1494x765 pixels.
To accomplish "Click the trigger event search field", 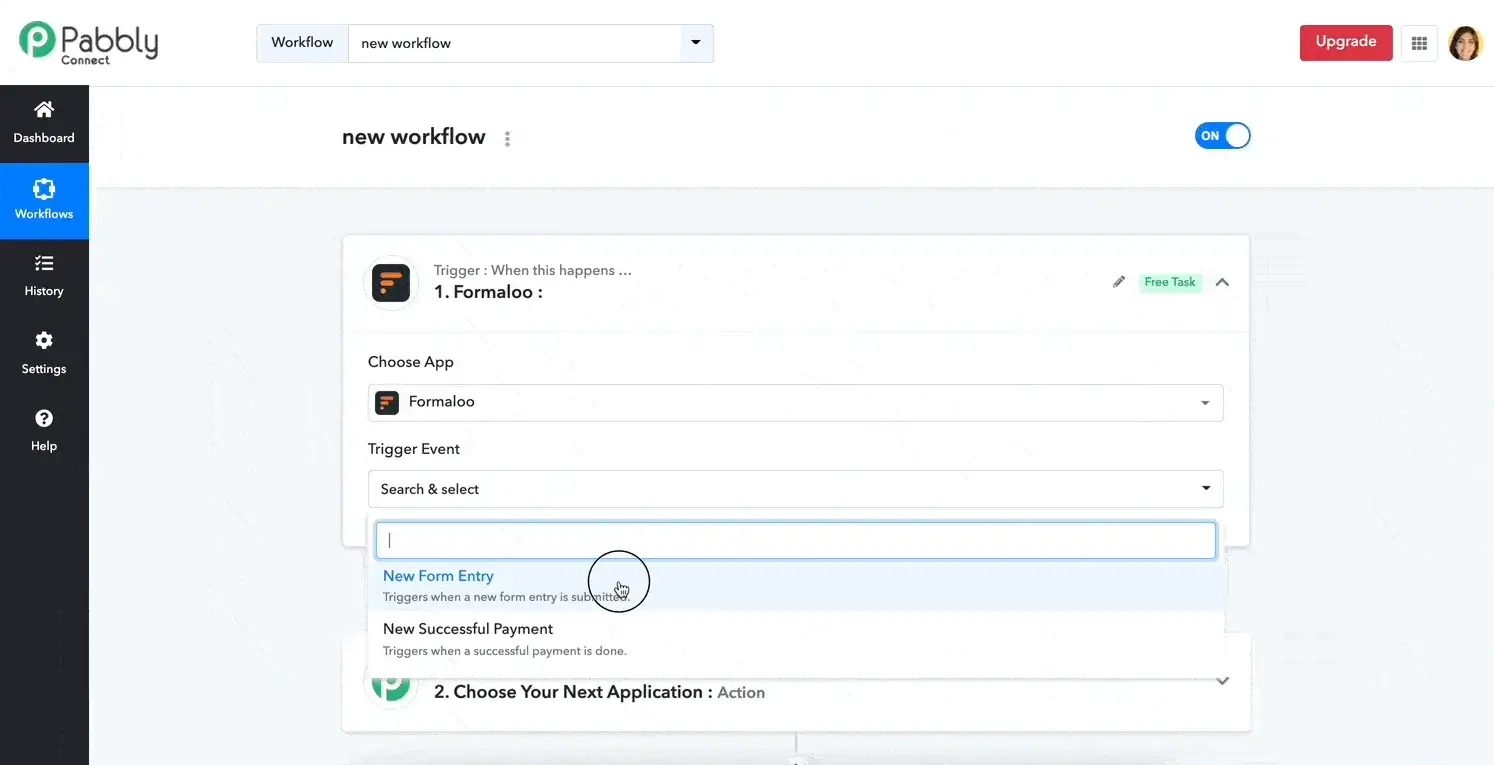I will click(795, 540).
